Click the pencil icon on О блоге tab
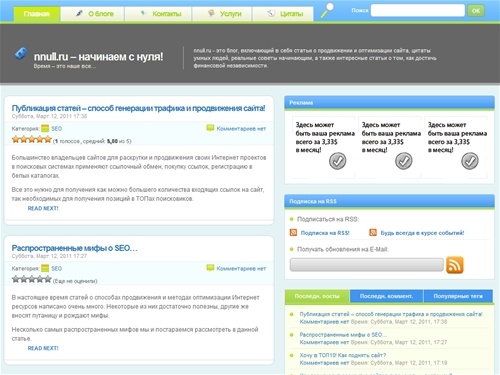 pyautogui.click(x=79, y=13)
